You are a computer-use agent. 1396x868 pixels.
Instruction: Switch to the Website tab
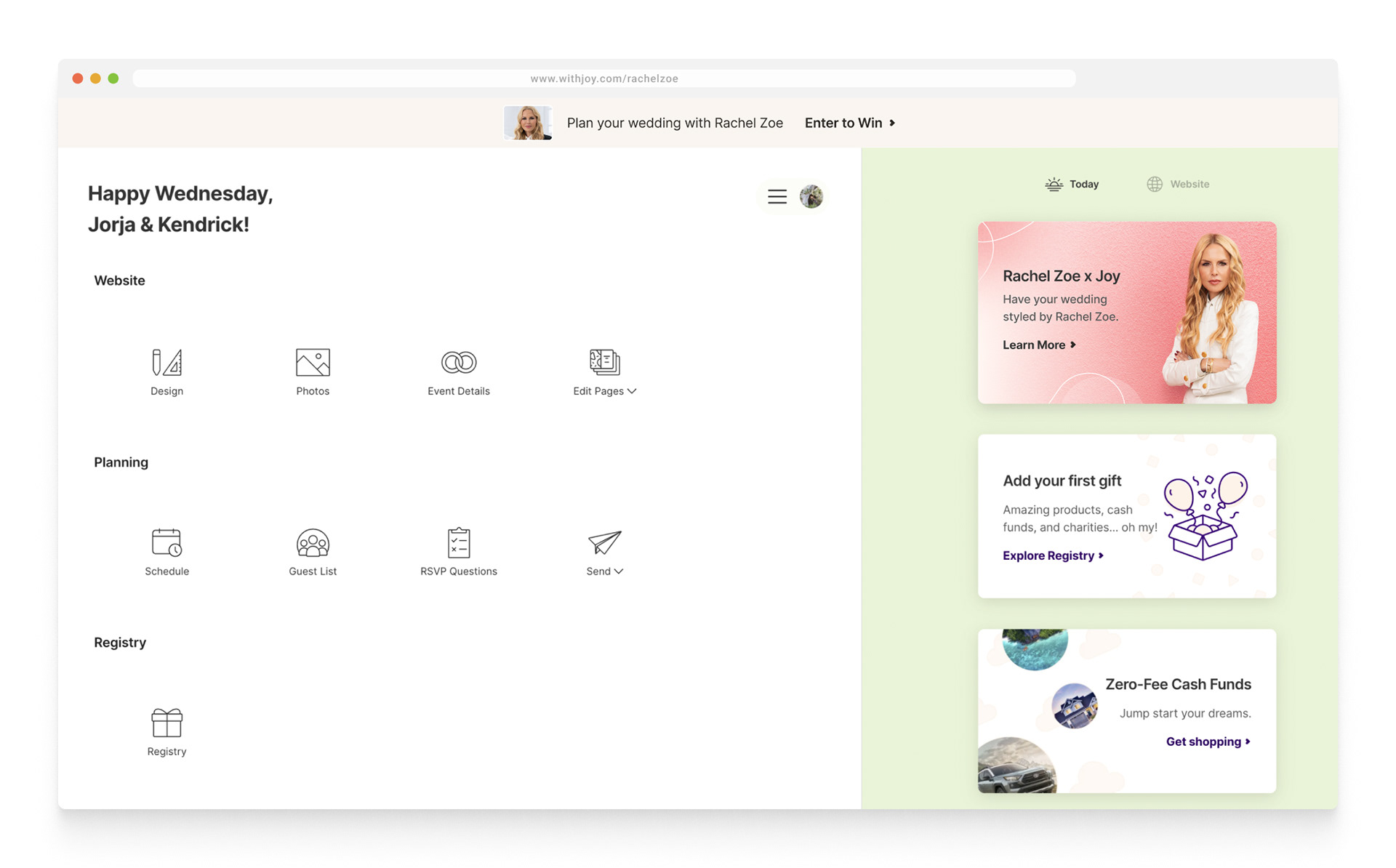[x=1178, y=184]
